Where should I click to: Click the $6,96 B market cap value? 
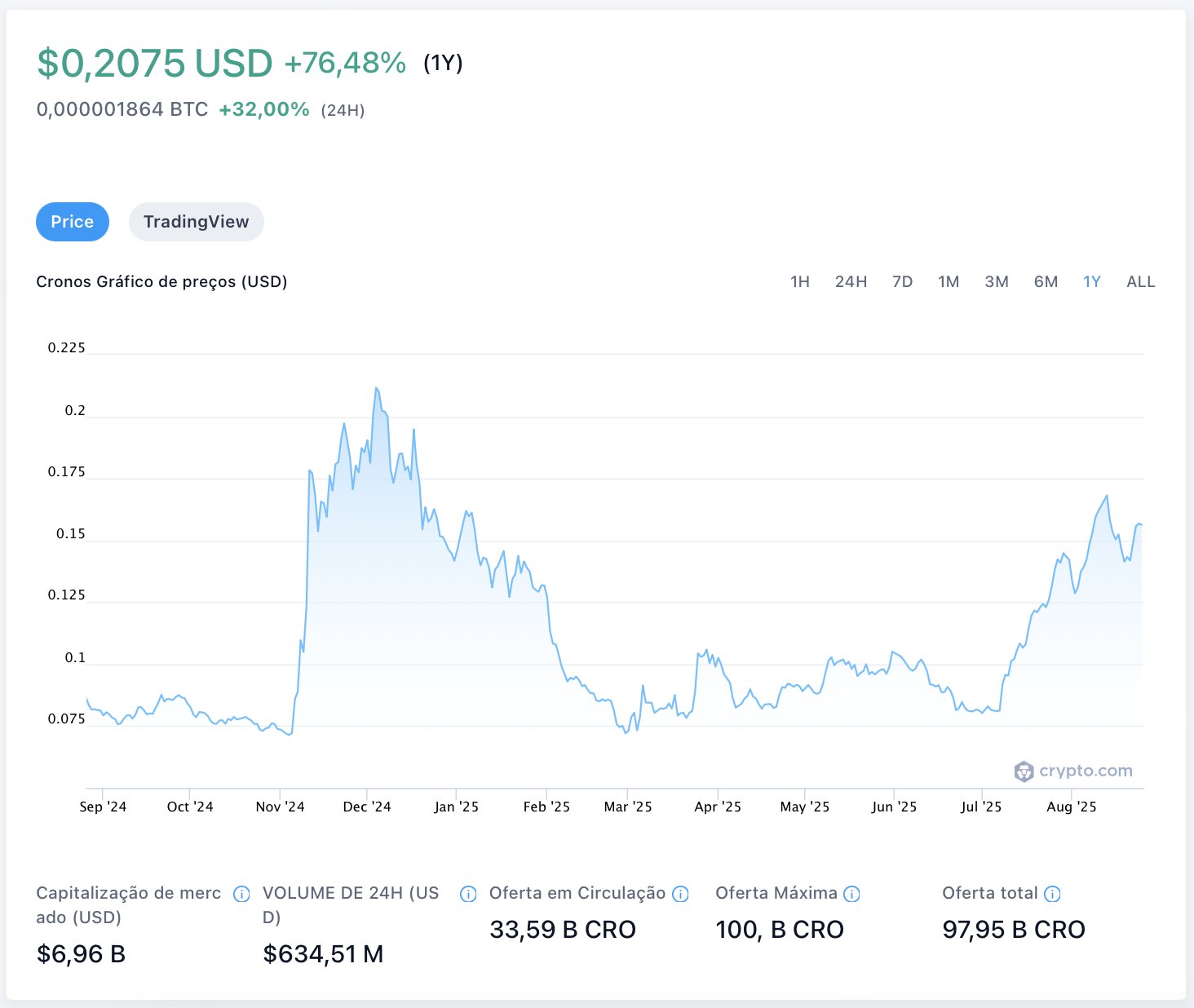coord(81,954)
